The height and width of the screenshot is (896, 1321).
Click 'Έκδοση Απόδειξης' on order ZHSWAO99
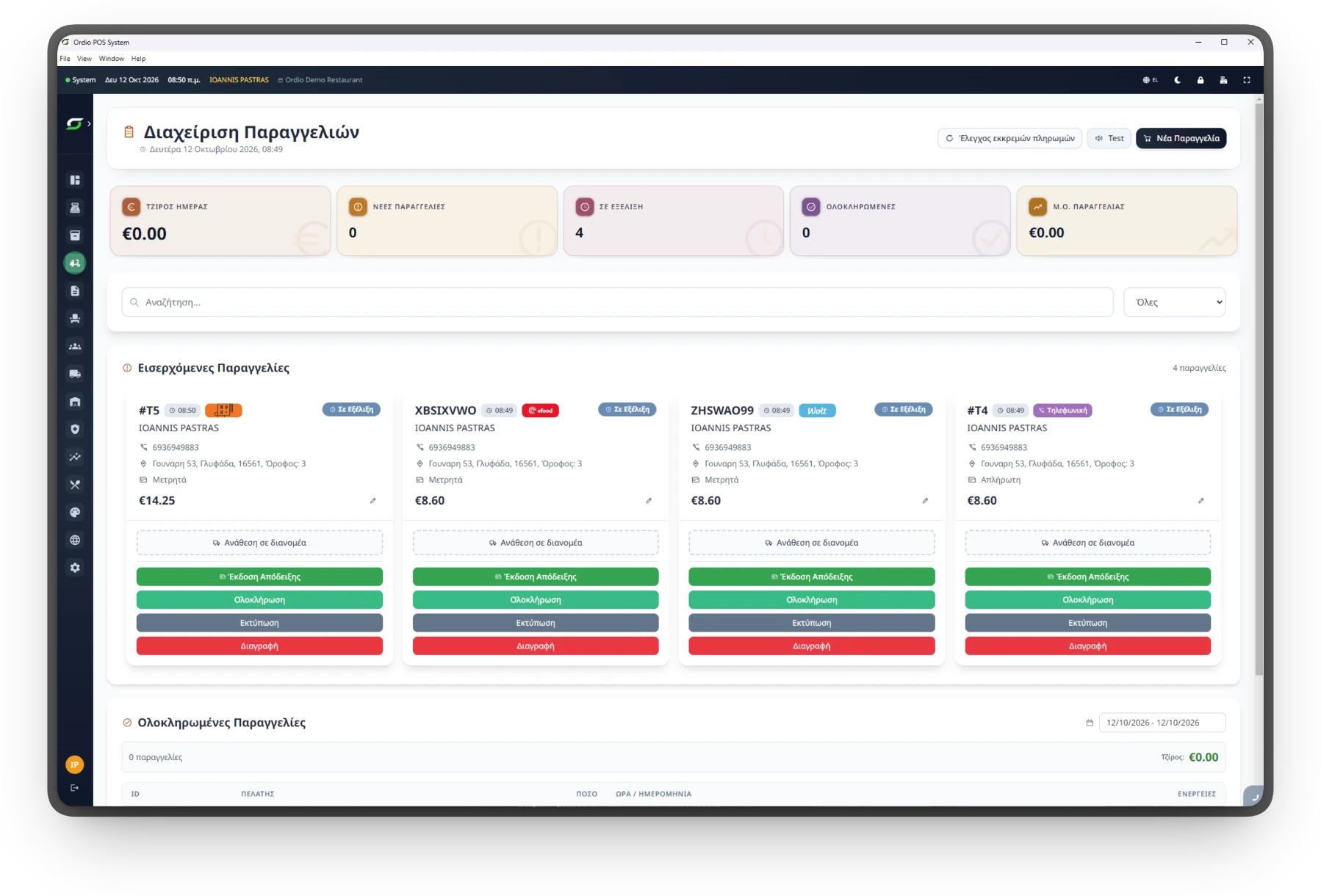point(812,577)
